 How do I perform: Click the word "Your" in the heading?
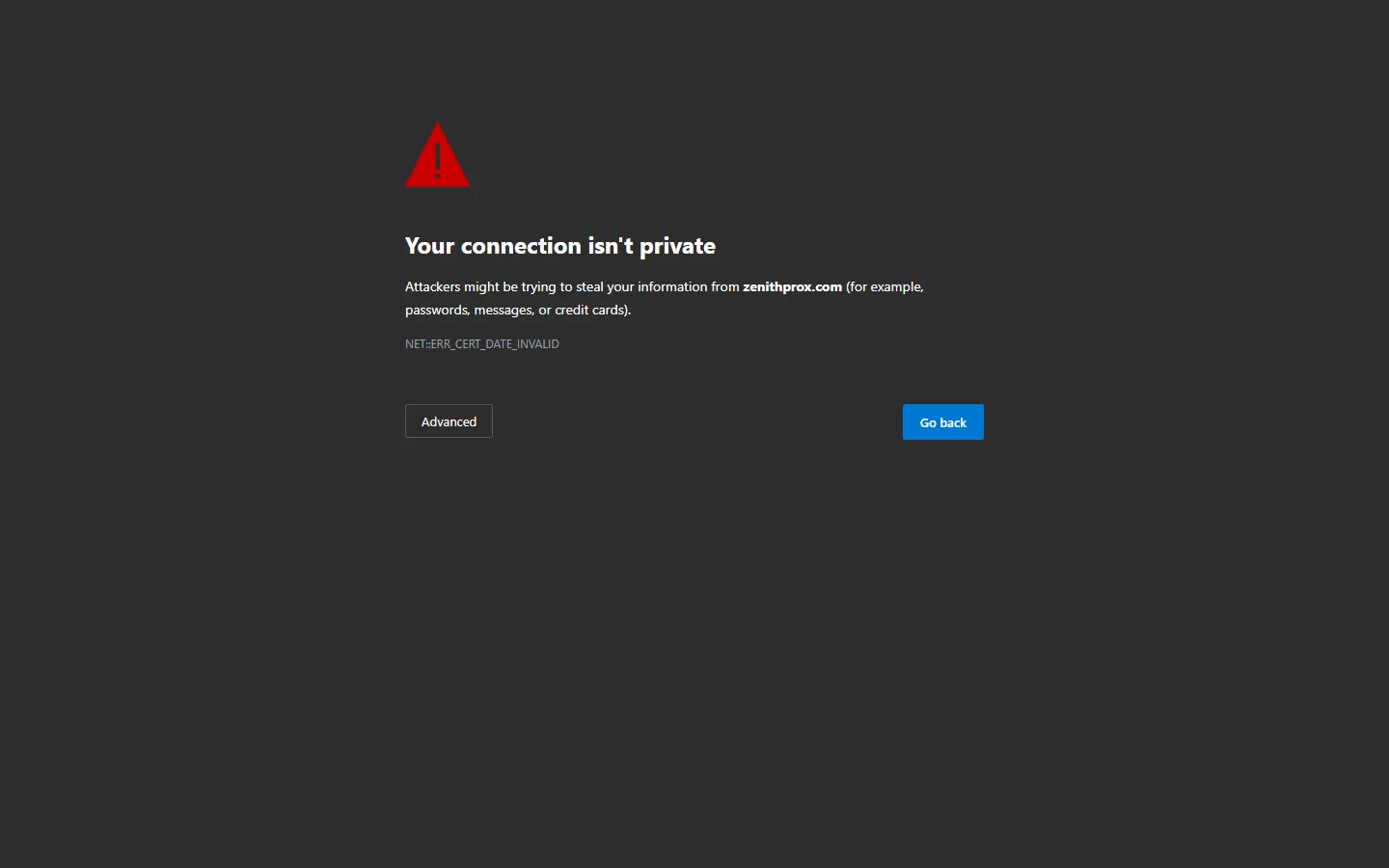(x=429, y=246)
